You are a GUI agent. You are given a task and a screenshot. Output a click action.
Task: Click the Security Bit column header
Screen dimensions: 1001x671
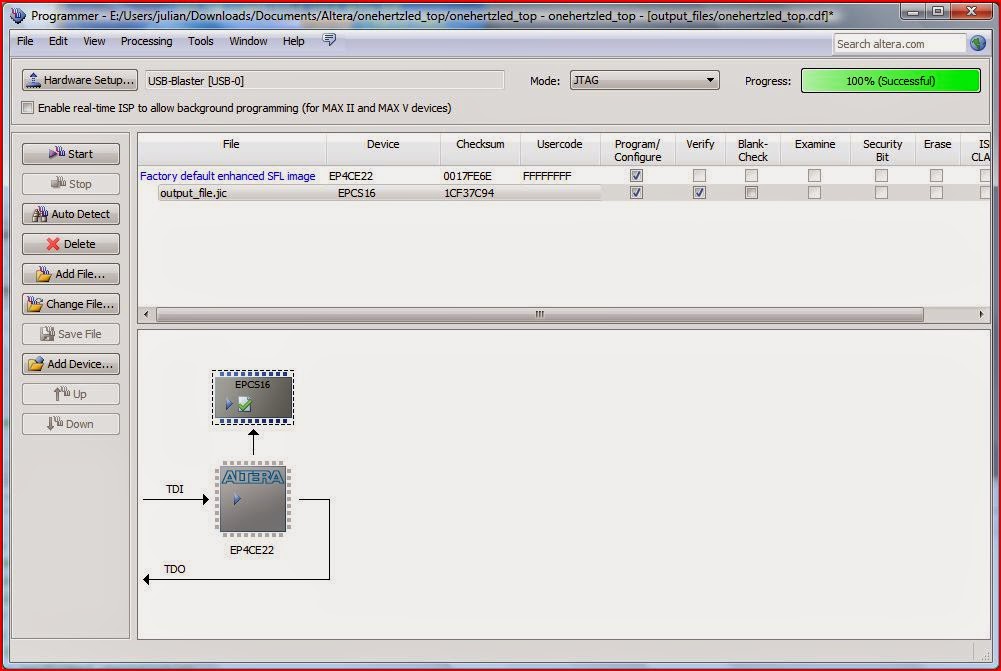(883, 151)
